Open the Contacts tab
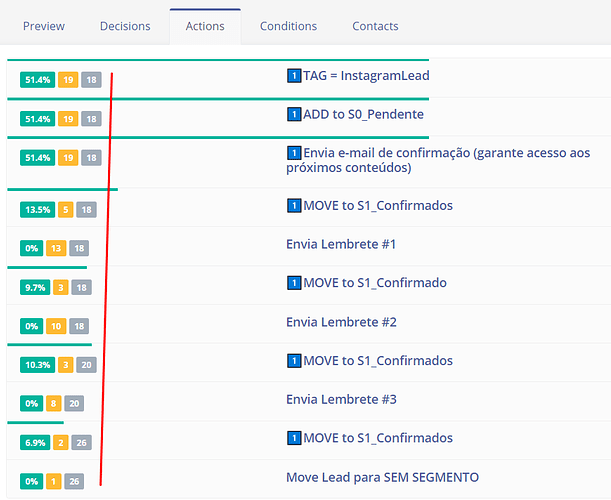The height and width of the screenshot is (500, 611). 375,26
